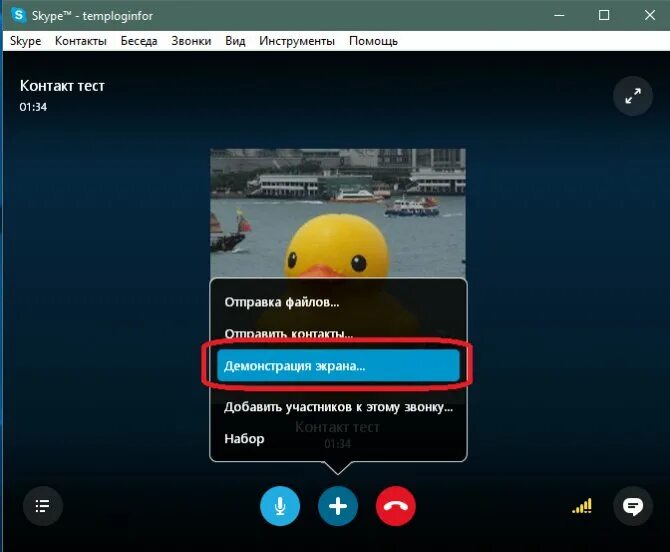Screen dimensions: 670x552
Task: Open the chat bubble icon
Action: [633, 506]
